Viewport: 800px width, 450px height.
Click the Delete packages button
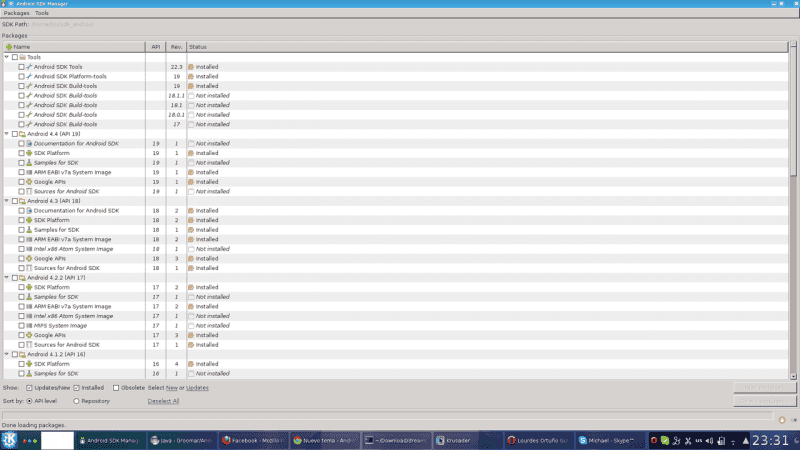(x=764, y=401)
